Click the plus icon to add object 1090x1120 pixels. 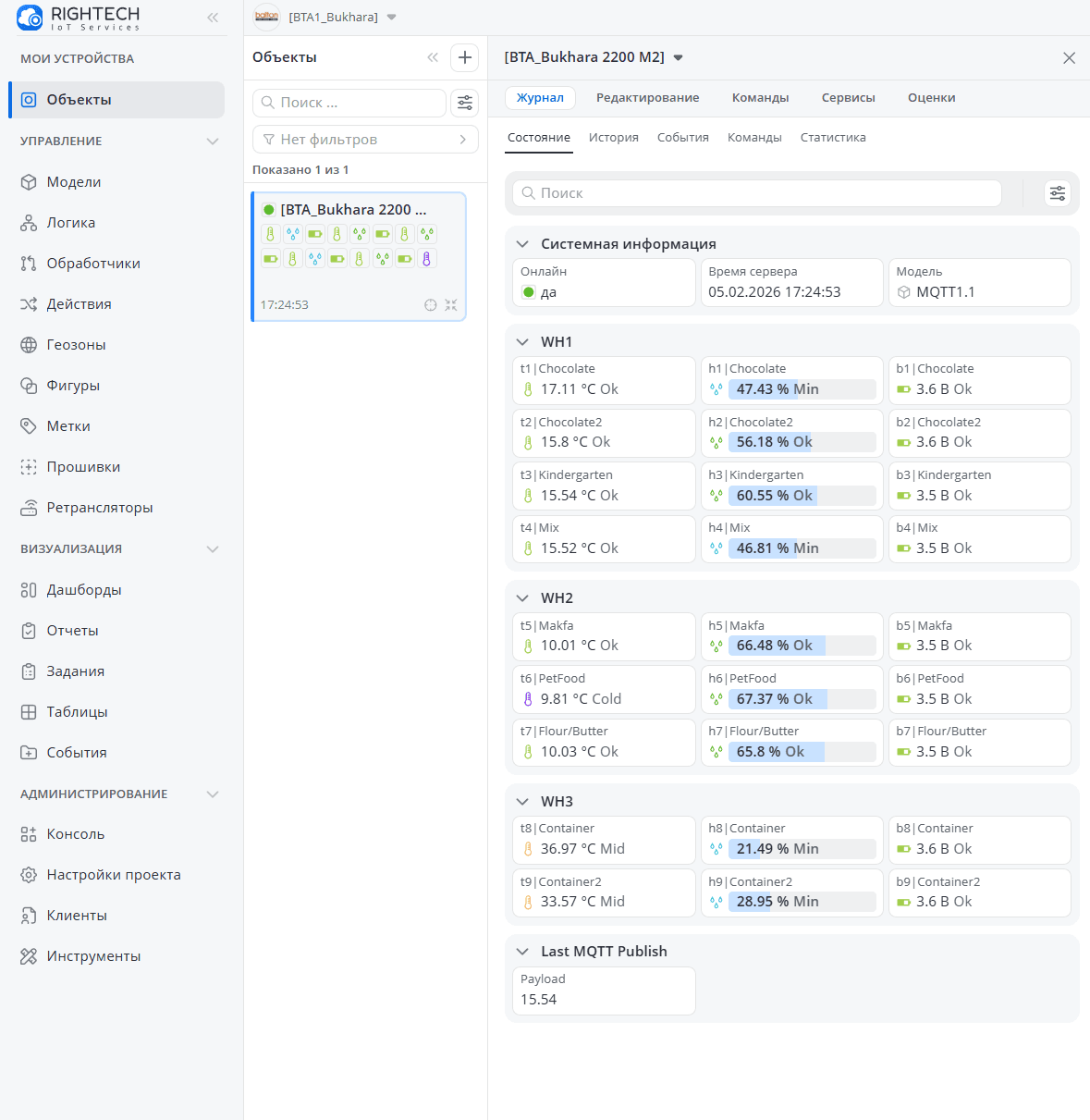tap(464, 57)
